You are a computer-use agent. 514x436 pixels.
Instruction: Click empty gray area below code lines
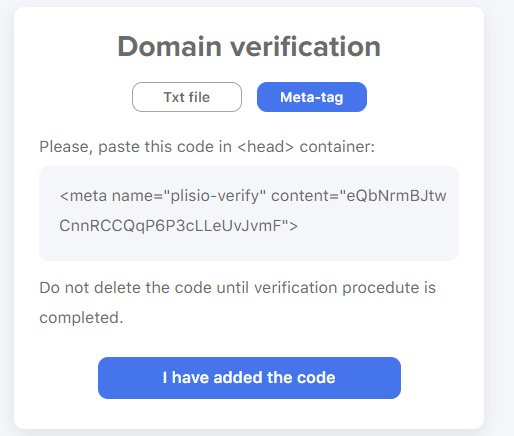249,247
